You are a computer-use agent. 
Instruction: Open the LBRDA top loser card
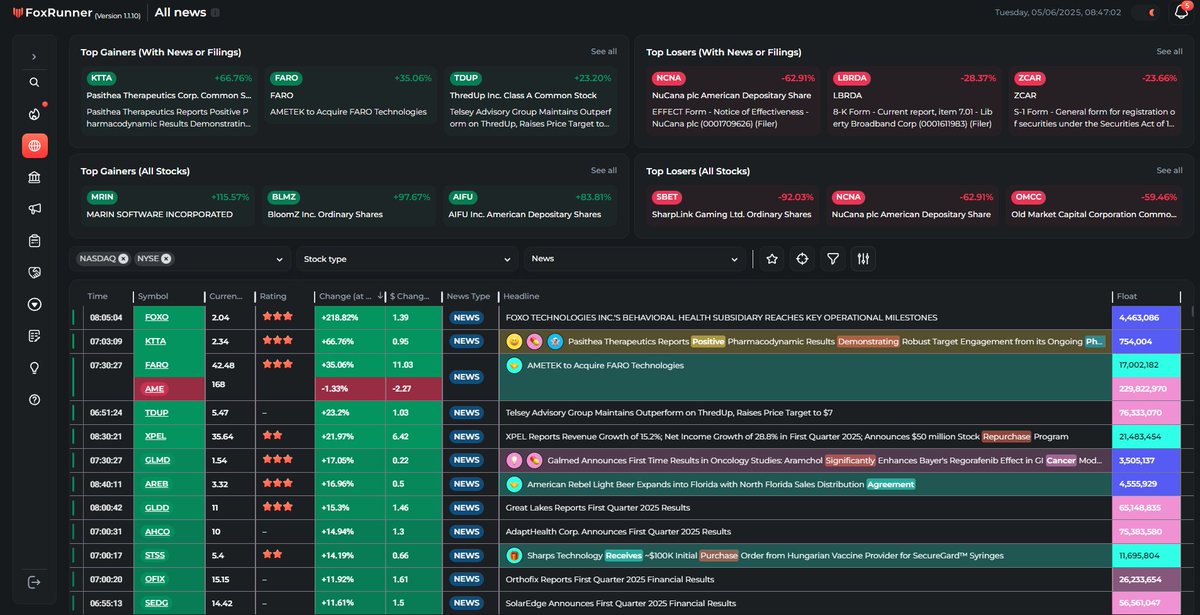pyautogui.click(x=913, y=100)
